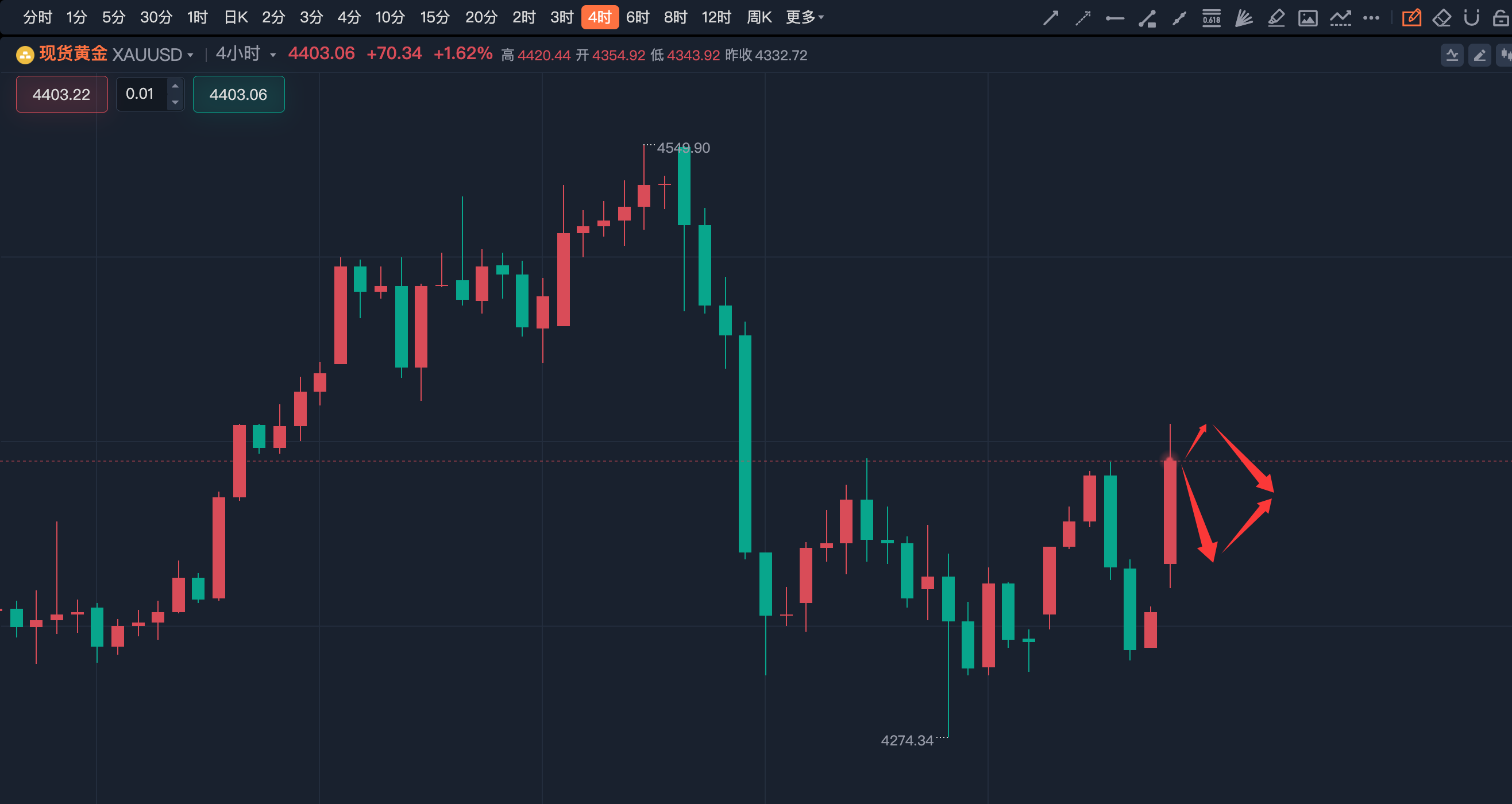This screenshot has width=1512, height=804.
Task: Toggle the orange drawing mode pencil
Action: coord(1411,18)
